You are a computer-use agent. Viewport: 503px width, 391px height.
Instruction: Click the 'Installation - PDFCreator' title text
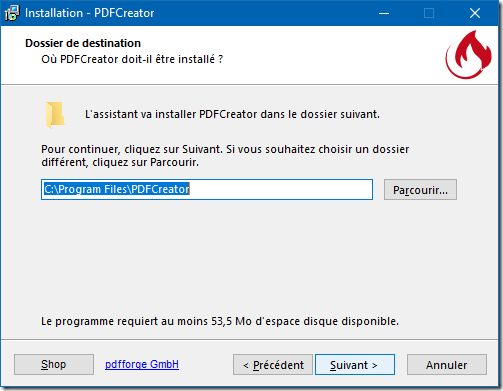tap(89, 13)
